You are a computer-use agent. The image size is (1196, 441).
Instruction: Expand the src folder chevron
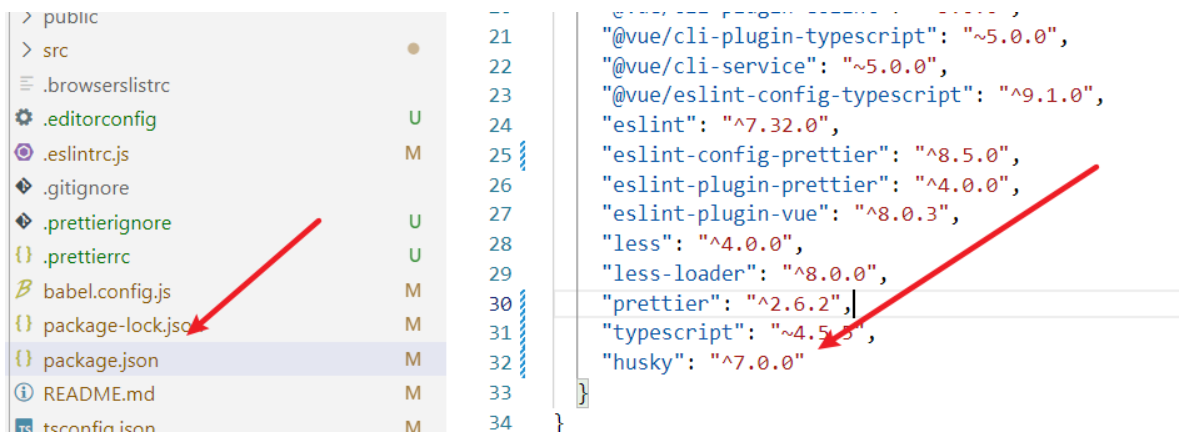point(27,50)
